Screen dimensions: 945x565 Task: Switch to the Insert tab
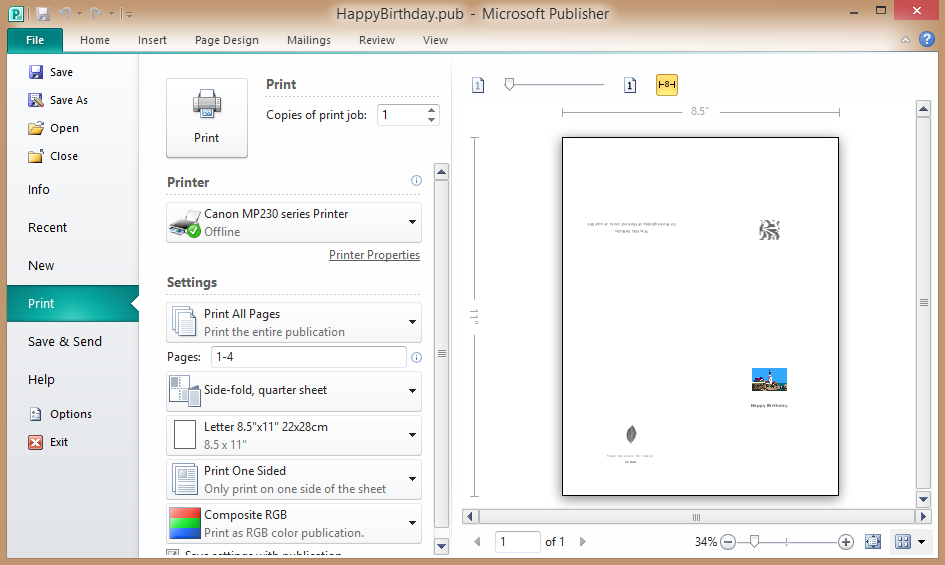point(152,40)
